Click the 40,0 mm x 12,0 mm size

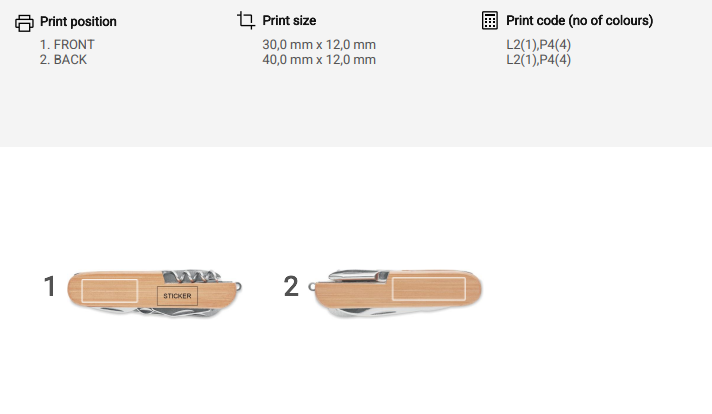coord(319,60)
